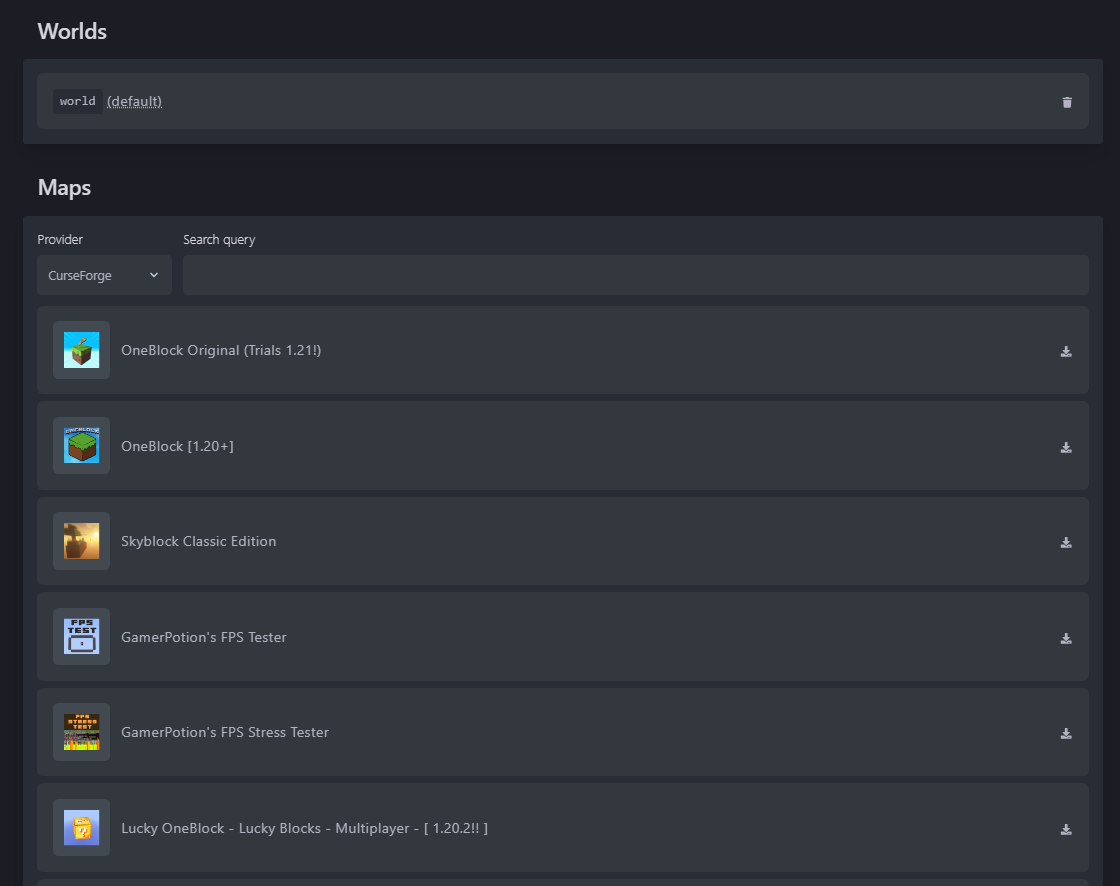This screenshot has width=1120, height=886.
Task: Click the Search query input field
Action: (636, 274)
